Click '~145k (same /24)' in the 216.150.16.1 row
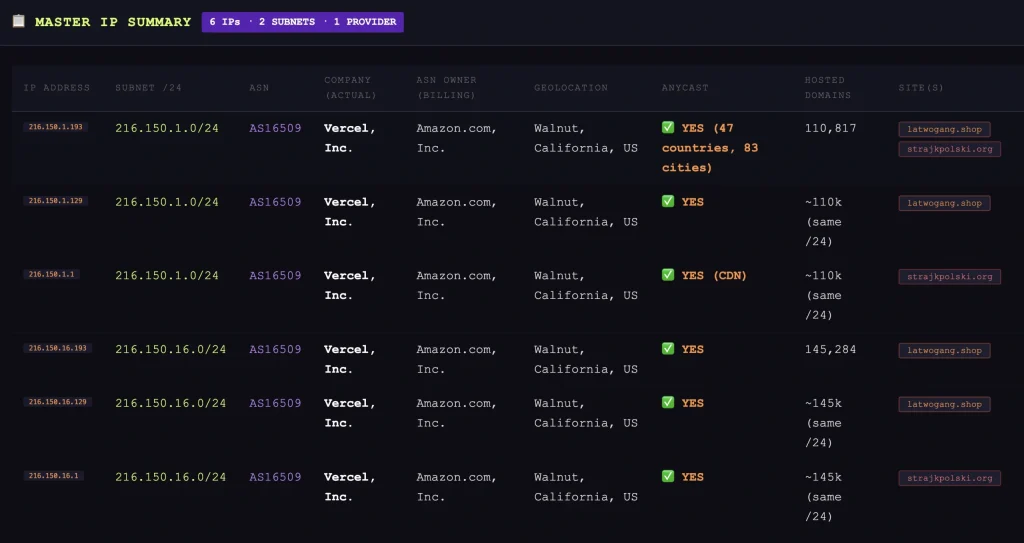Screen dimensions: 1024x543 click(824, 497)
